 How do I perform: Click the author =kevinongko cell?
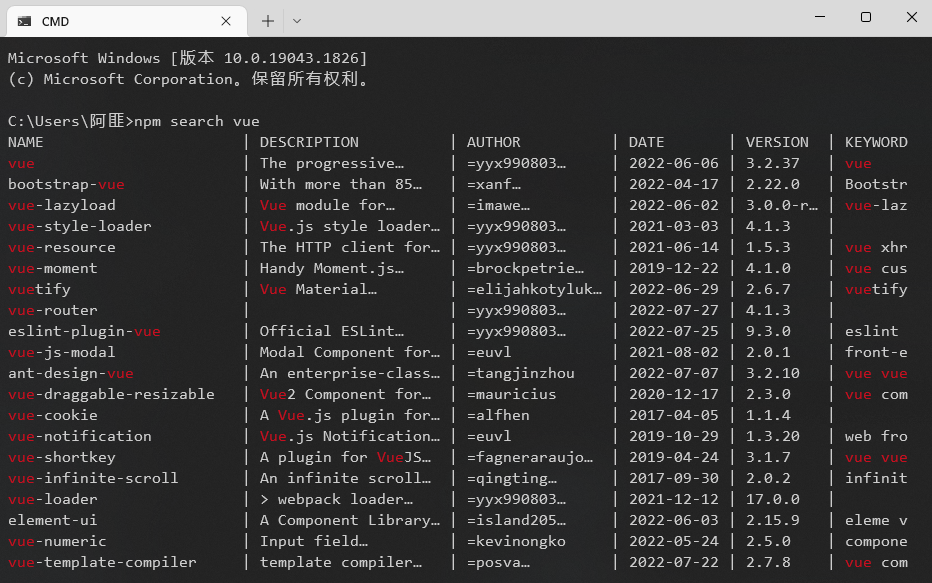pyautogui.click(x=516, y=541)
